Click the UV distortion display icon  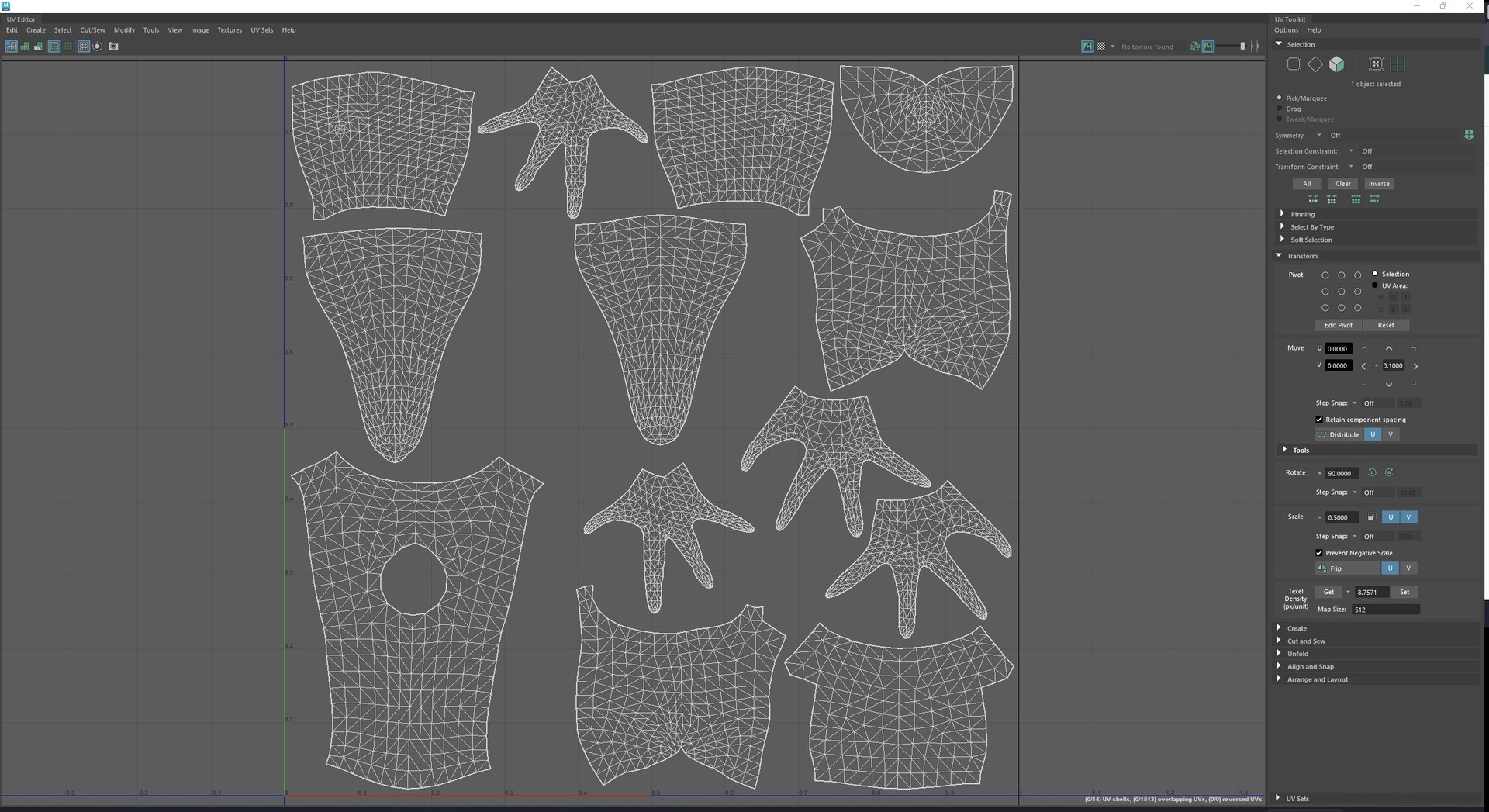tap(38, 47)
